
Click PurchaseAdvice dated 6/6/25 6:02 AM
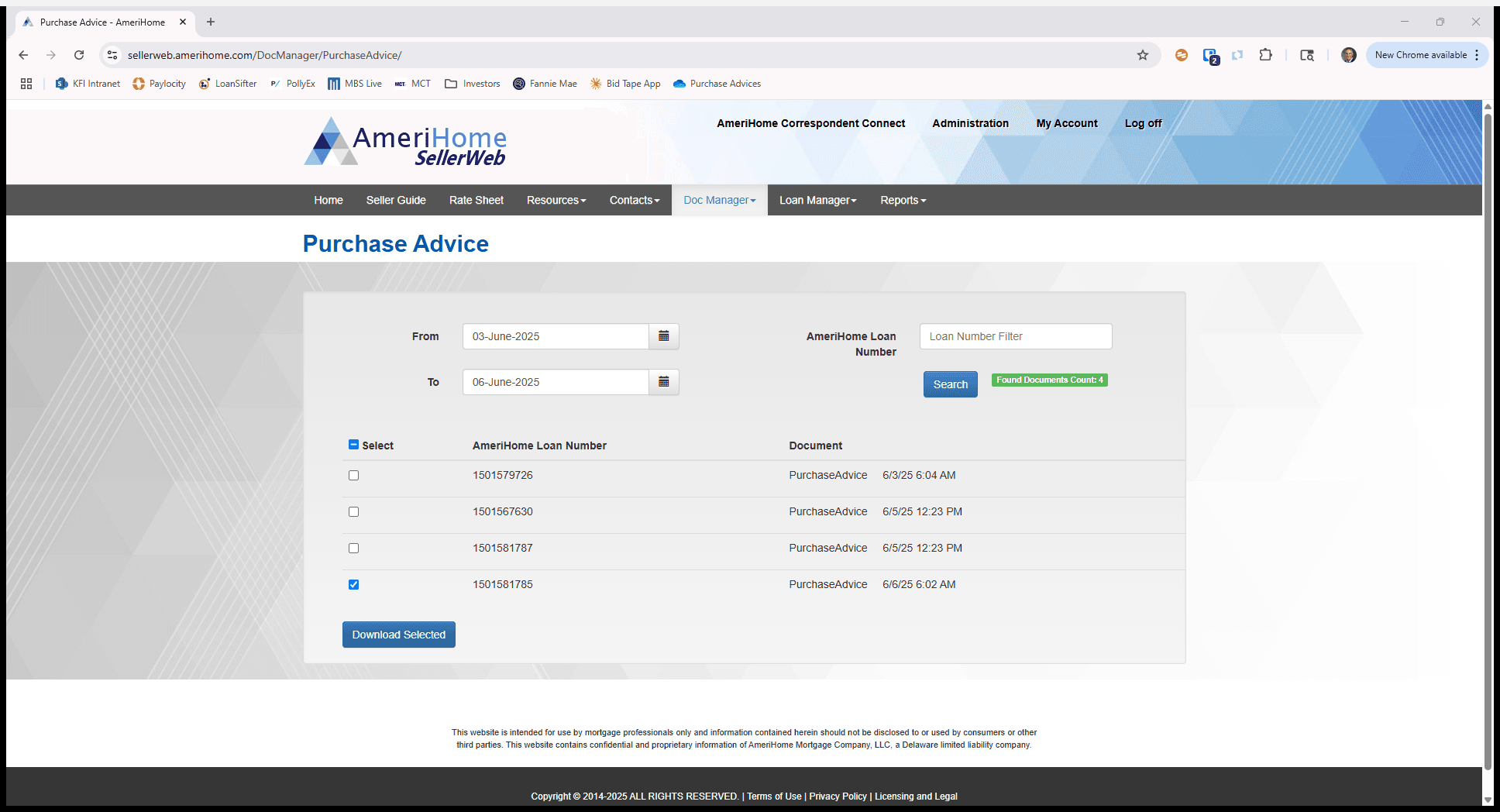(872, 584)
